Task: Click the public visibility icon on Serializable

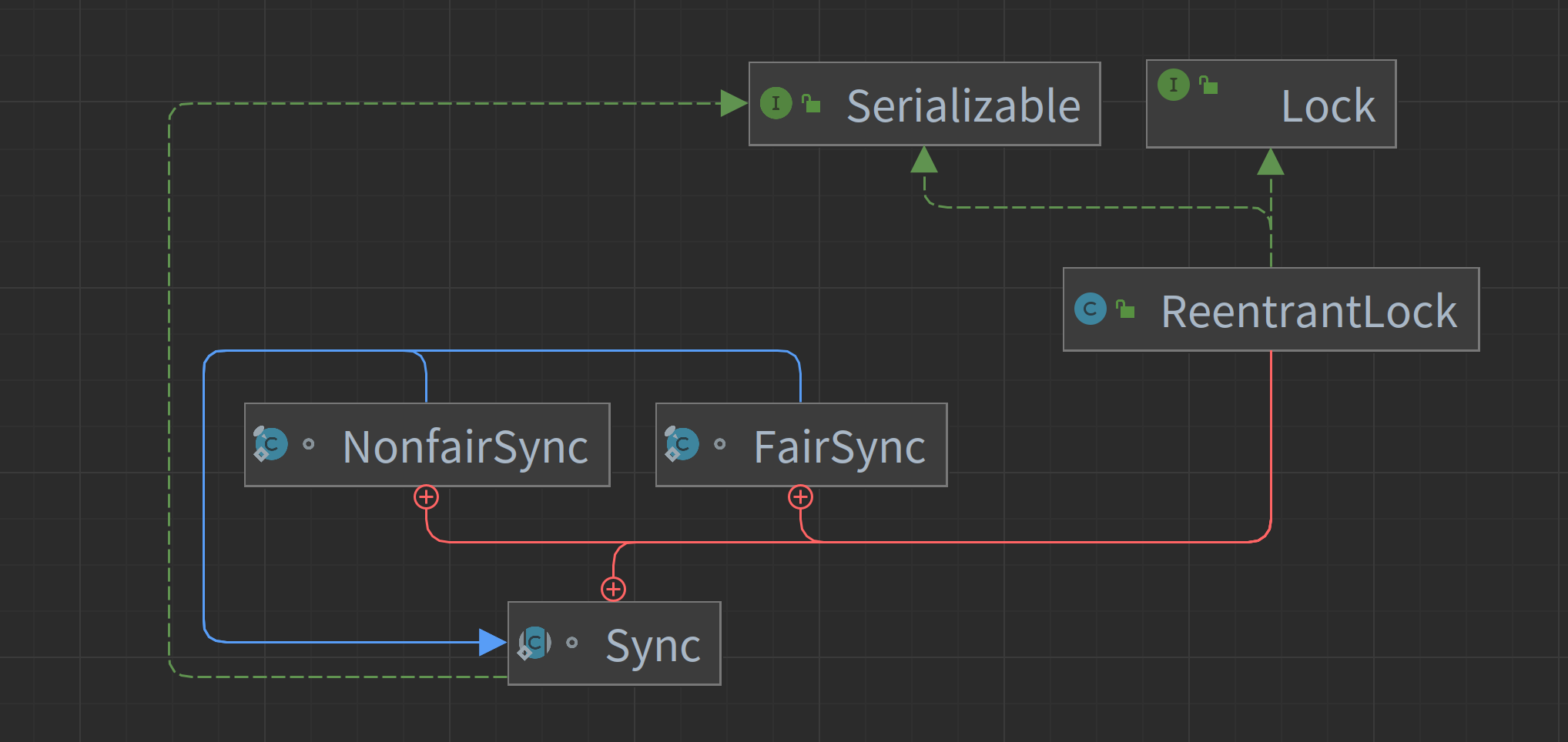Action: (812, 103)
